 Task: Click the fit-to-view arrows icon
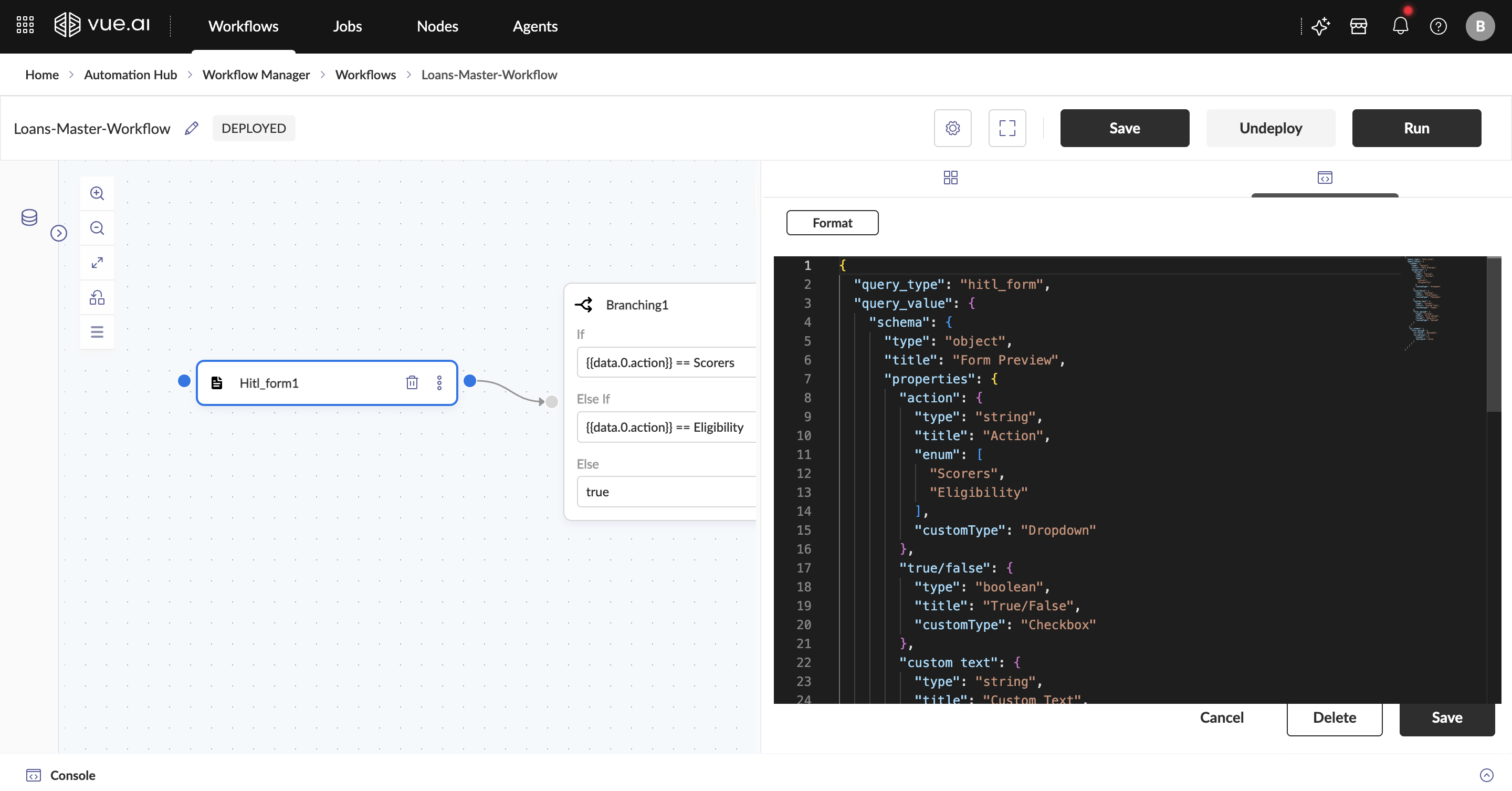tap(97, 263)
